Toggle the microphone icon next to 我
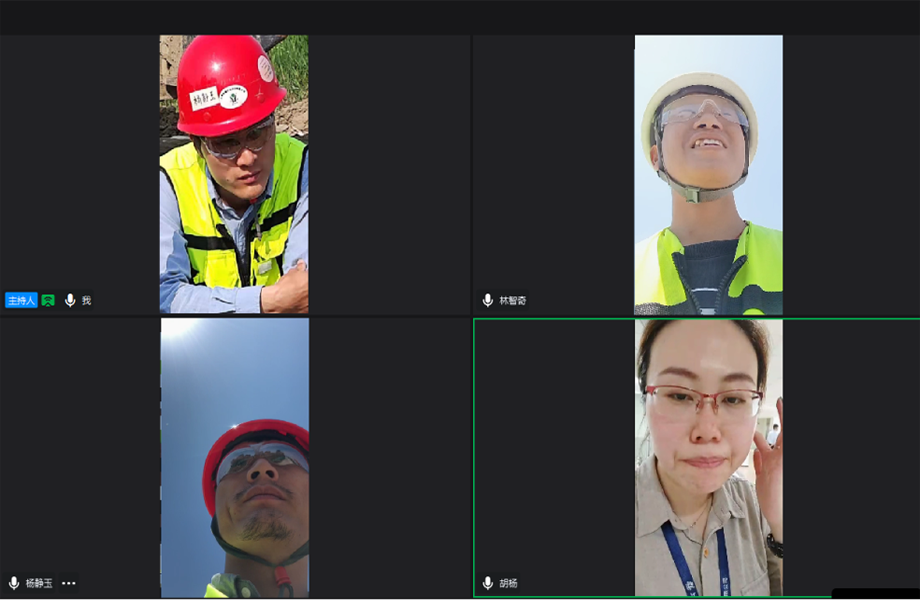Viewport: 920px width, 600px height. (70, 300)
